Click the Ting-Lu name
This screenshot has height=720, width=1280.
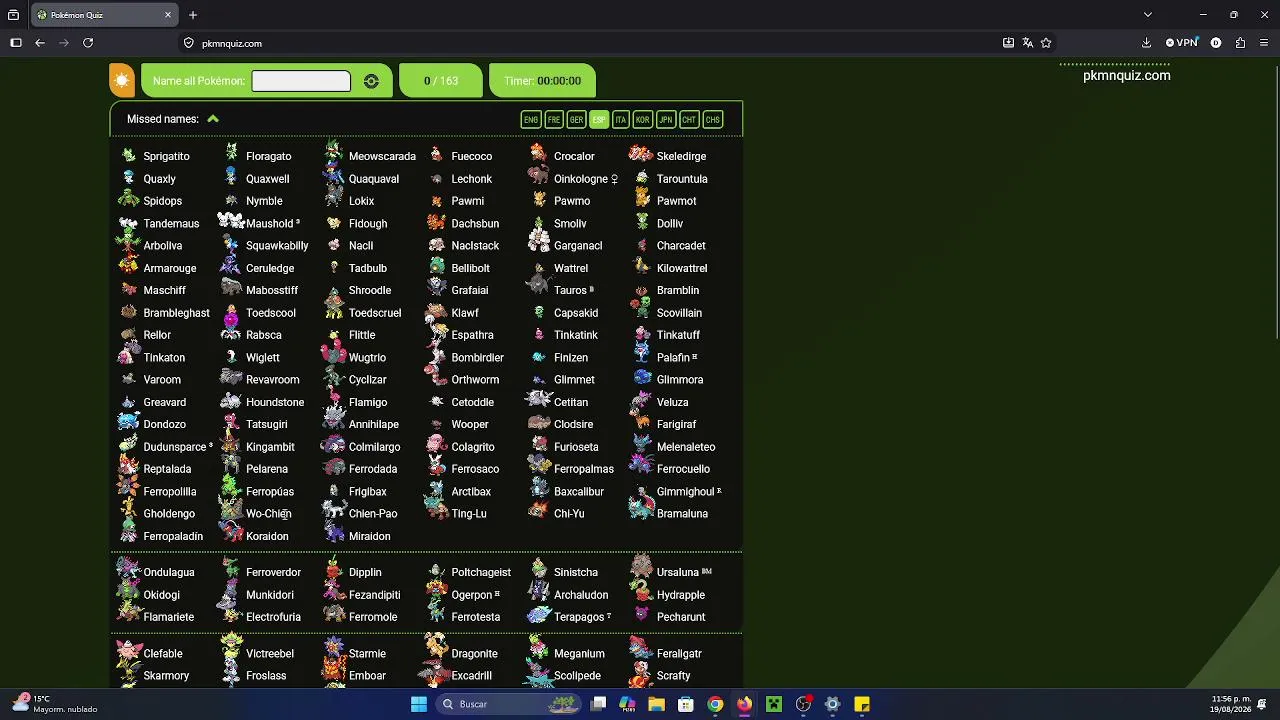pos(469,514)
